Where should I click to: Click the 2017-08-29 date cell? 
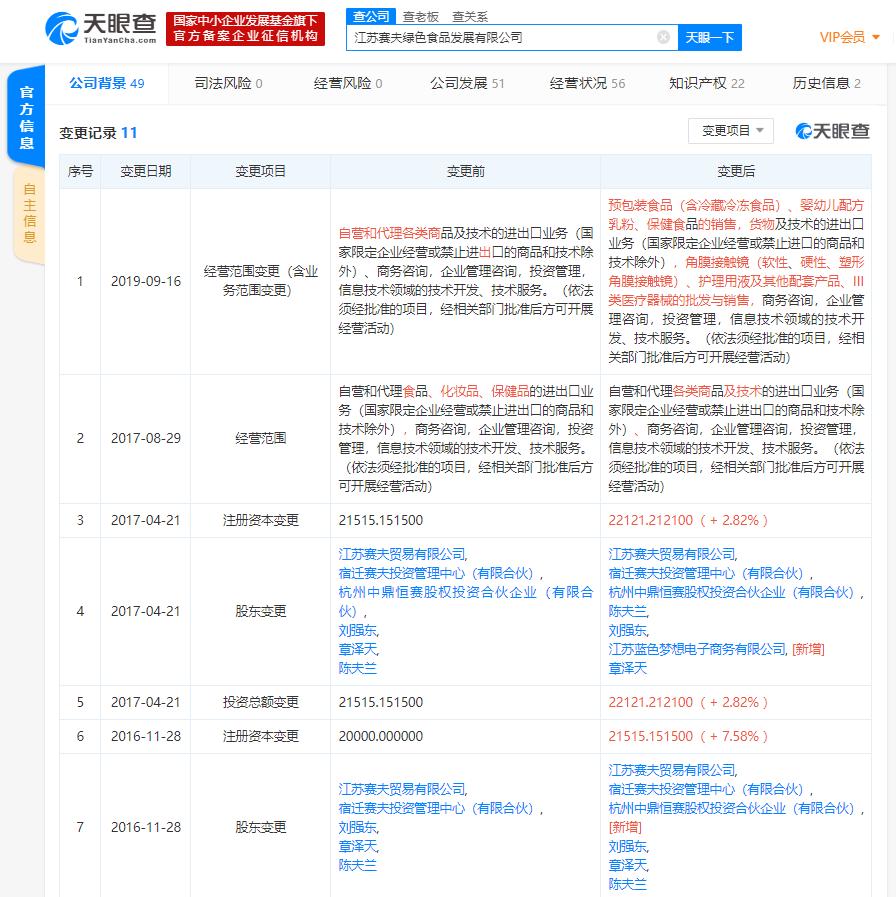[146, 439]
